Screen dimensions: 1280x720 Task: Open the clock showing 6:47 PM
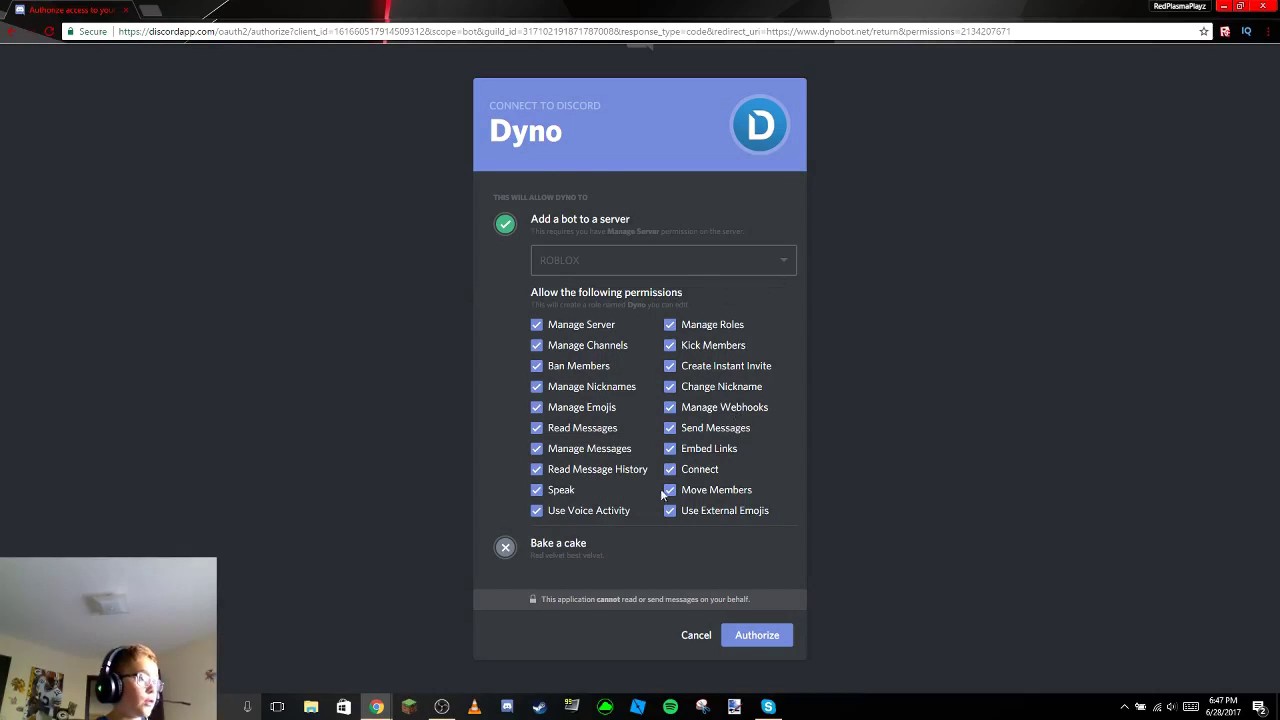1223,706
